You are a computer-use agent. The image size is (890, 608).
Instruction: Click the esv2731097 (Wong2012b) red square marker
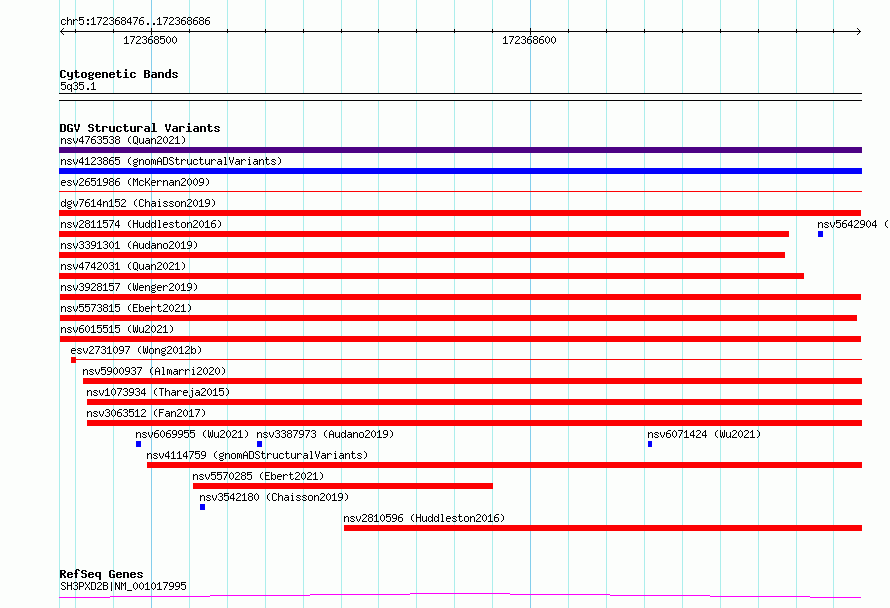(x=73, y=360)
